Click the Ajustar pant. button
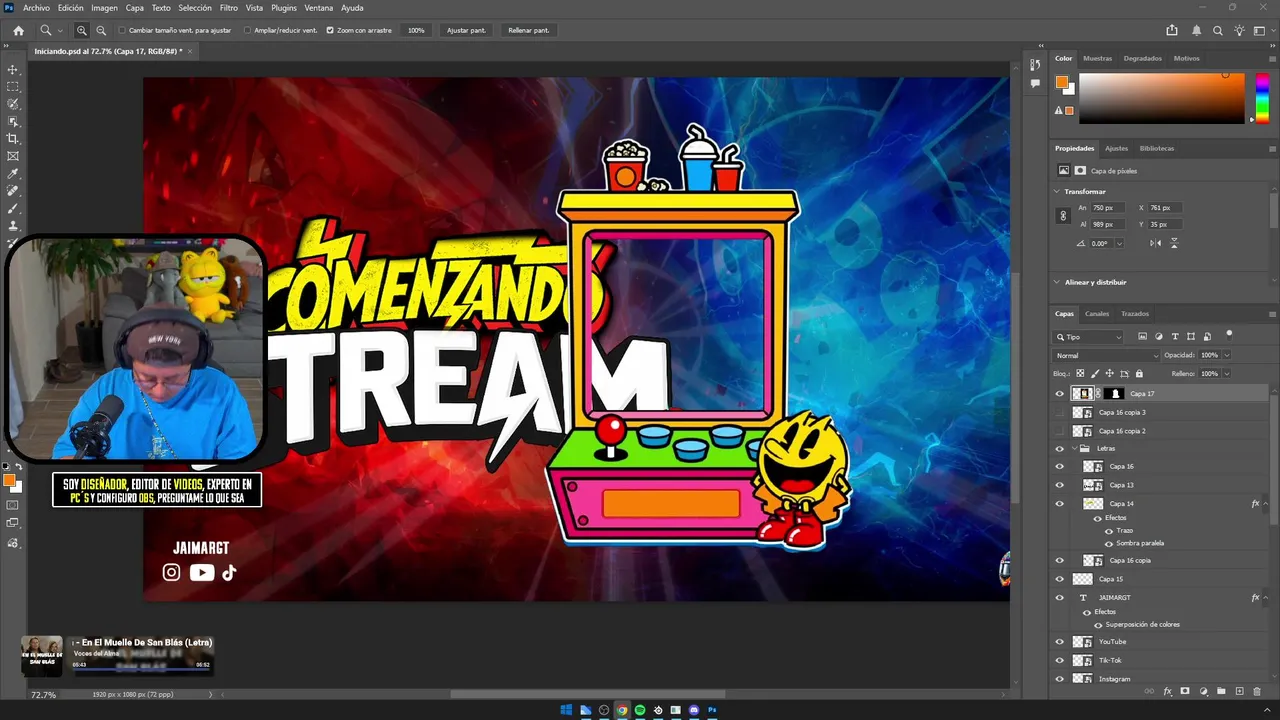The height and width of the screenshot is (720, 1280). point(466,30)
